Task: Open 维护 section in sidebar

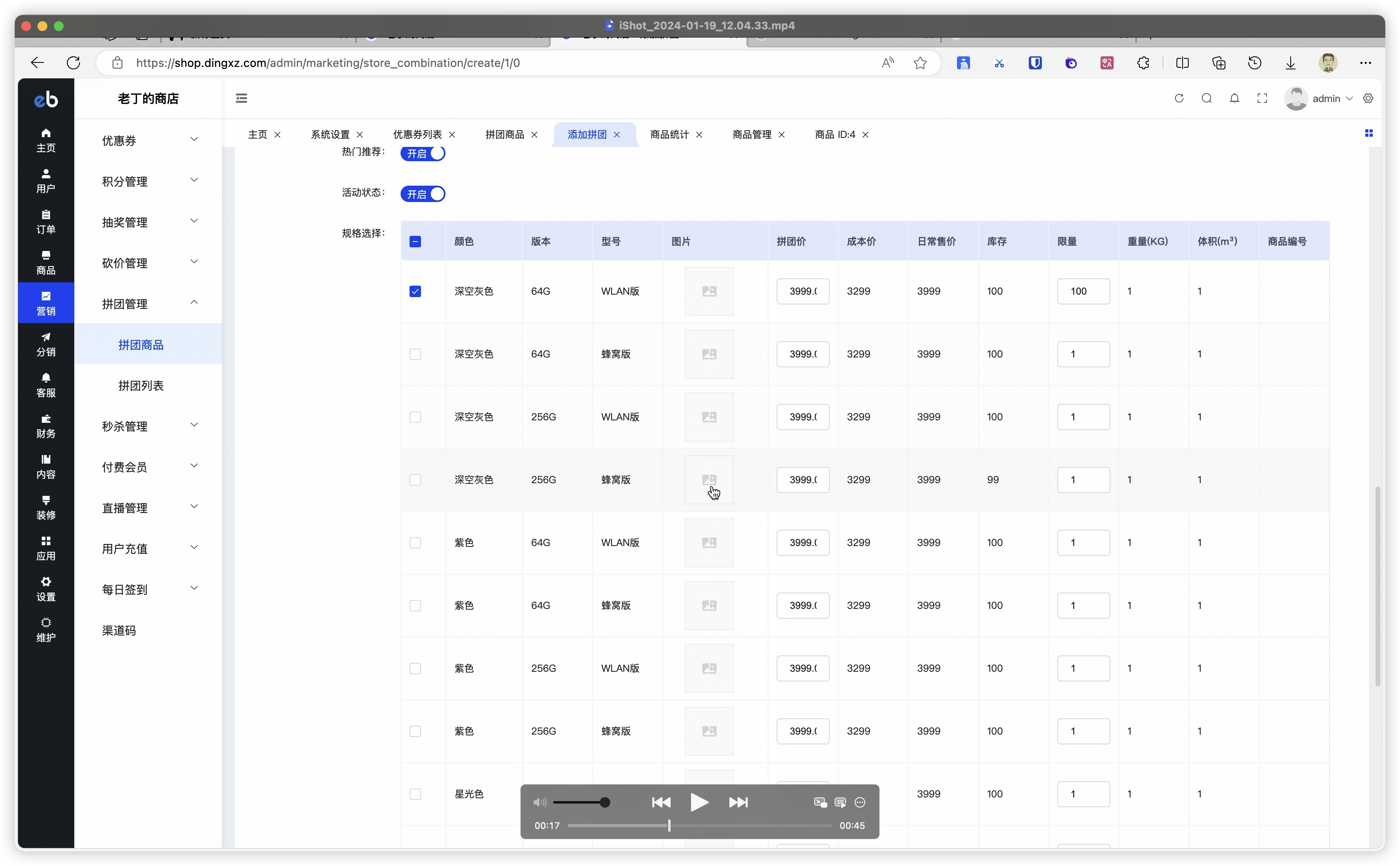Action: coord(46,629)
